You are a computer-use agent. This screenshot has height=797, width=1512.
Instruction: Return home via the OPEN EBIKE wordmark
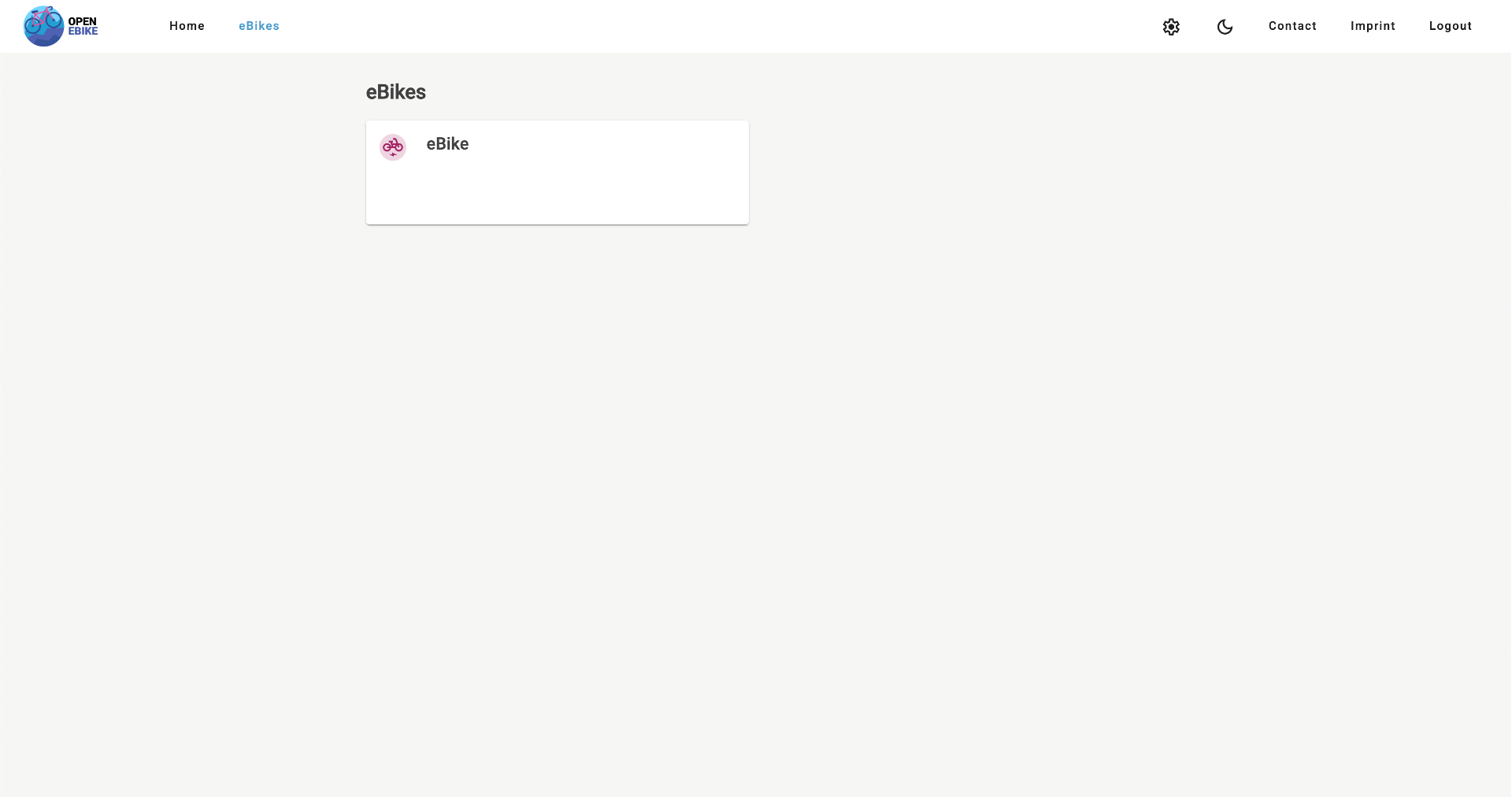coord(81,25)
